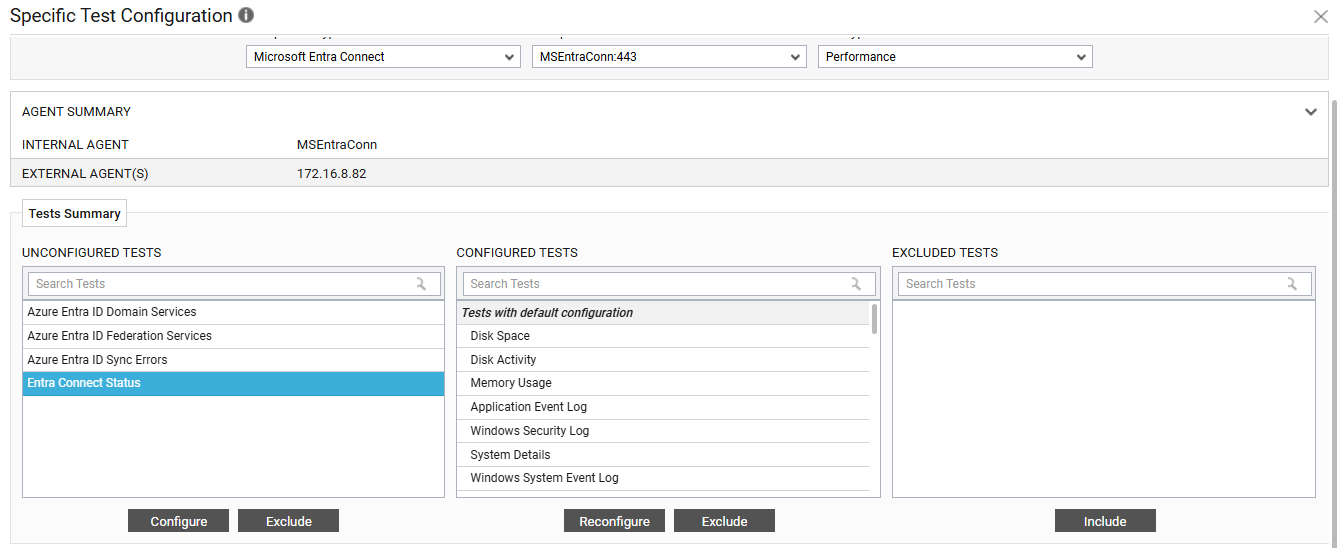The height and width of the screenshot is (548, 1340).
Task: Click the Include button
Action: [1105, 521]
